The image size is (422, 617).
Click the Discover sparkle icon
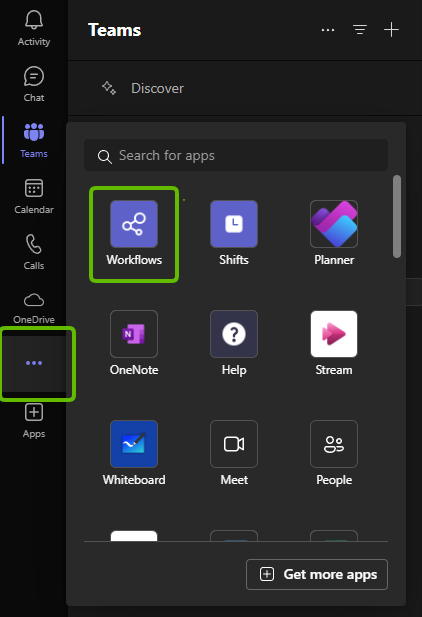[x=109, y=88]
